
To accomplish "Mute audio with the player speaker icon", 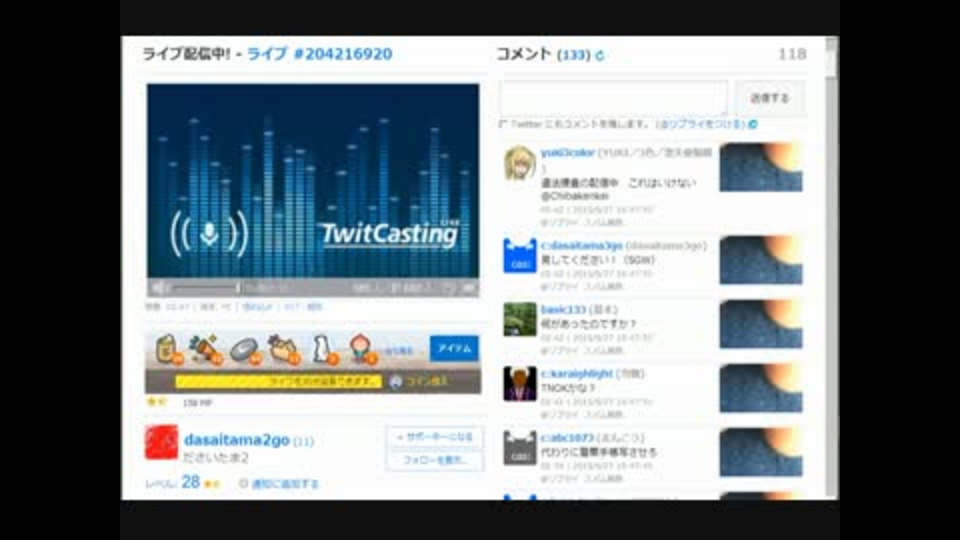I will pos(159,287).
